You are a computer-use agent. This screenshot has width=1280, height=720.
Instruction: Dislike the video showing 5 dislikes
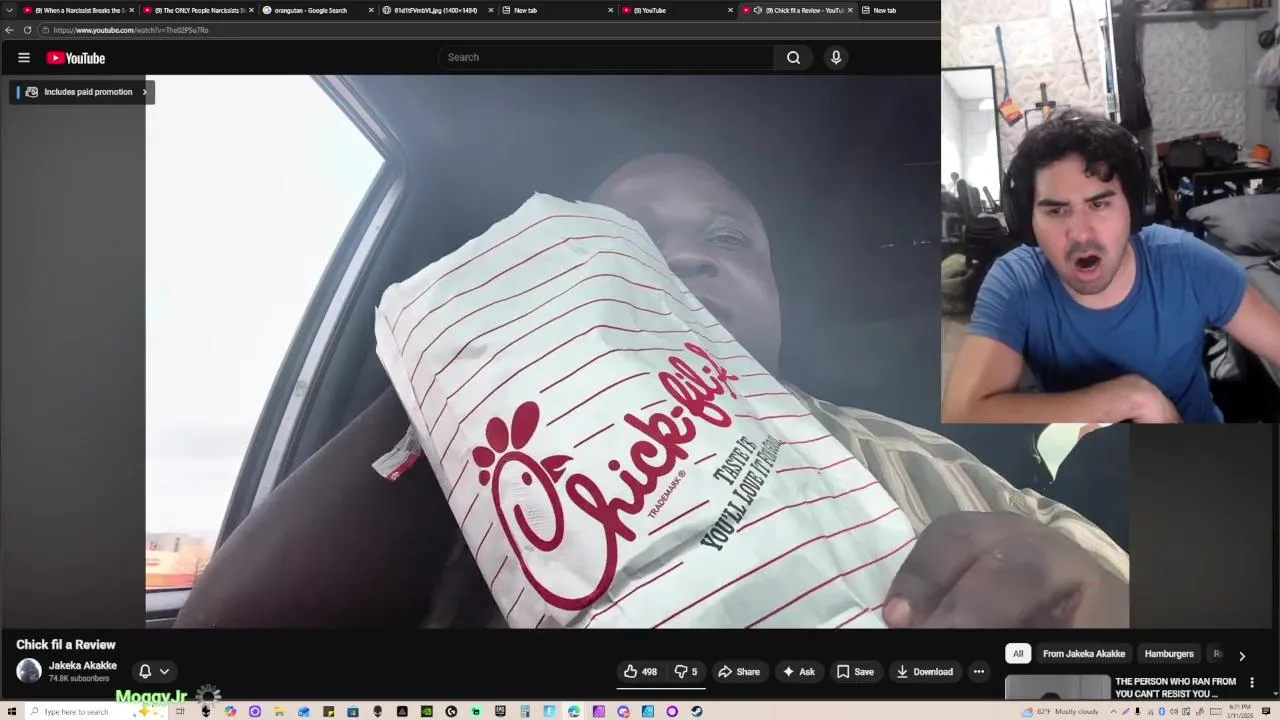coord(687,672)
